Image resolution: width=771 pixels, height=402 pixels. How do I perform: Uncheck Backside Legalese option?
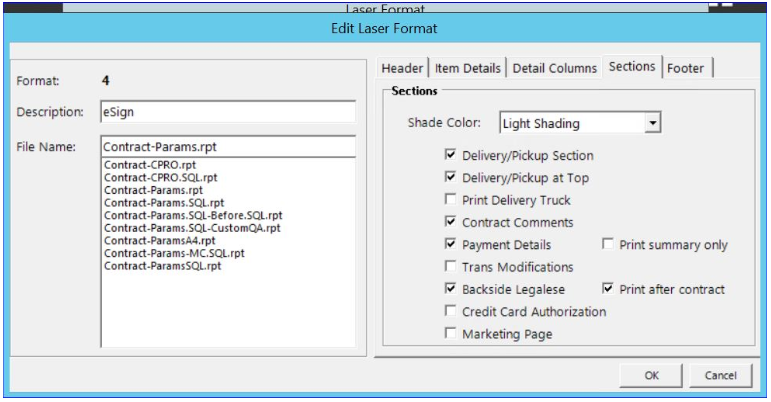(x=451, y=289)
